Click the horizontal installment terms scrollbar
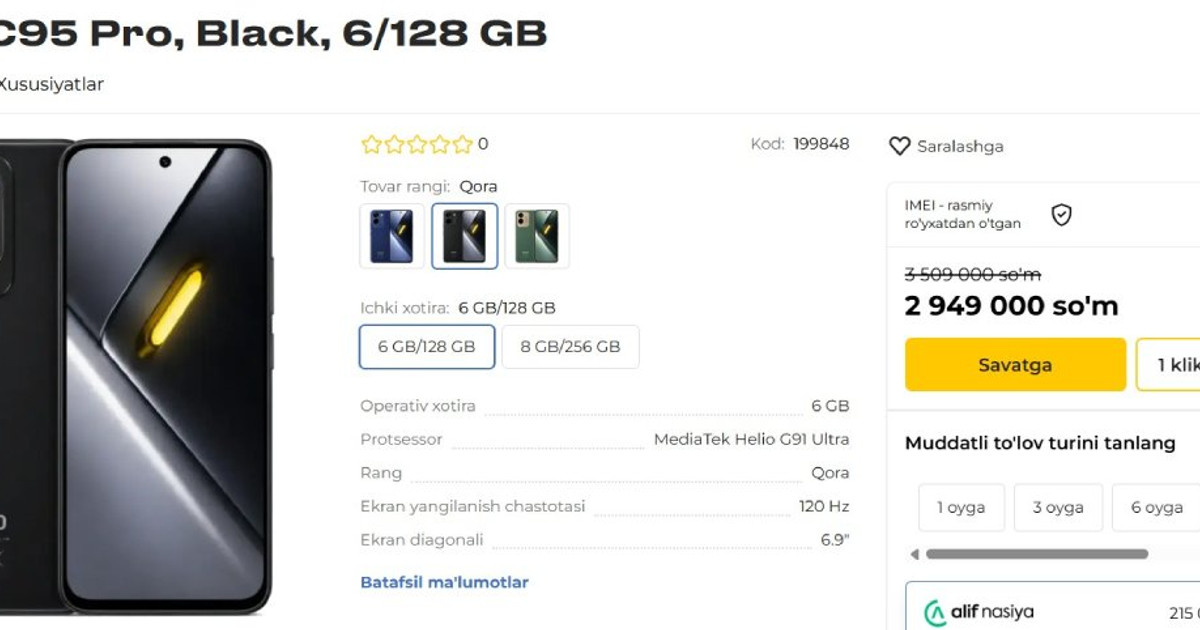Screen dimensions: 1200x630 point(1037,554)
